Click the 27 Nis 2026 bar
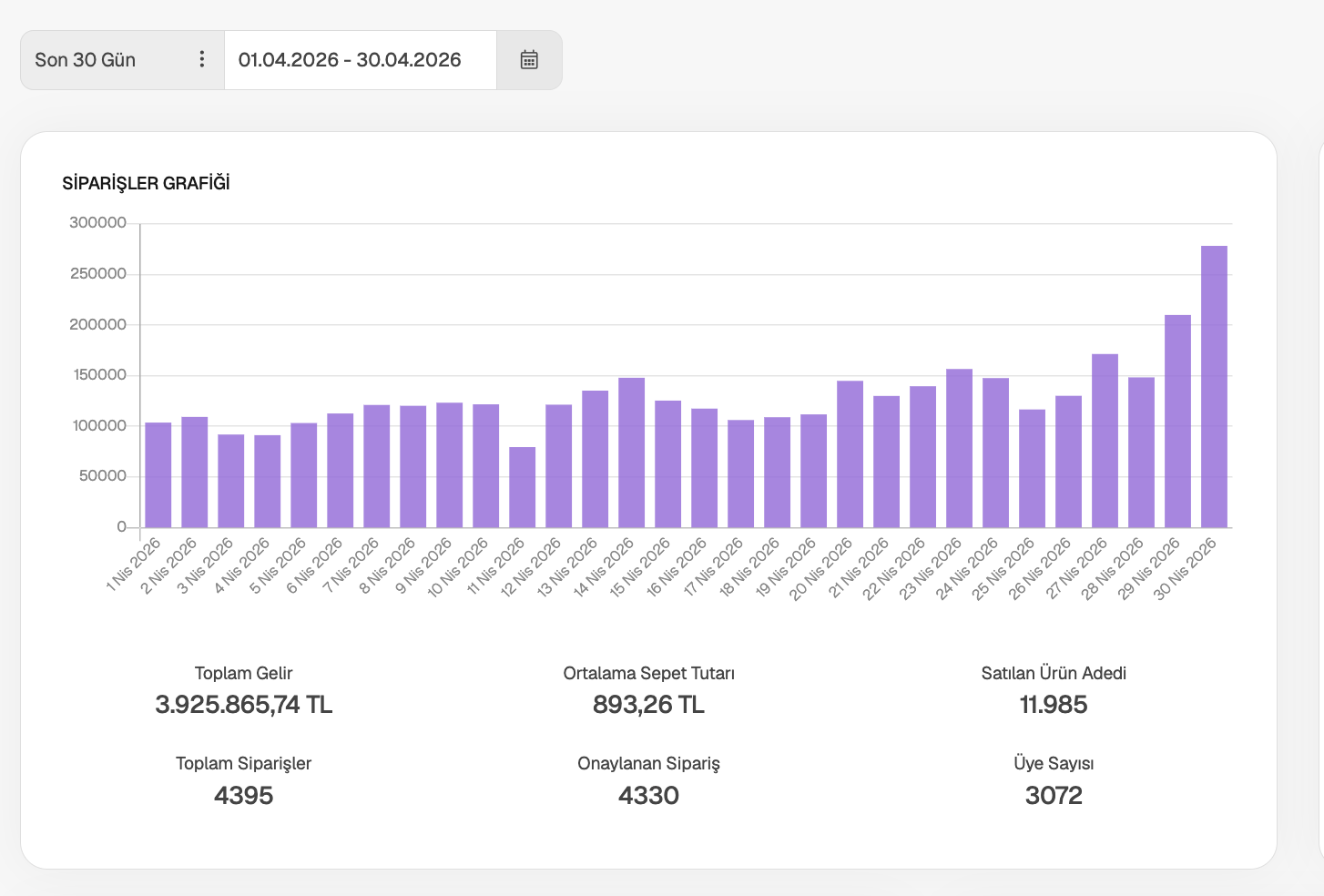This screenshot has height=896, width=1324. [x=1105, y=441]
